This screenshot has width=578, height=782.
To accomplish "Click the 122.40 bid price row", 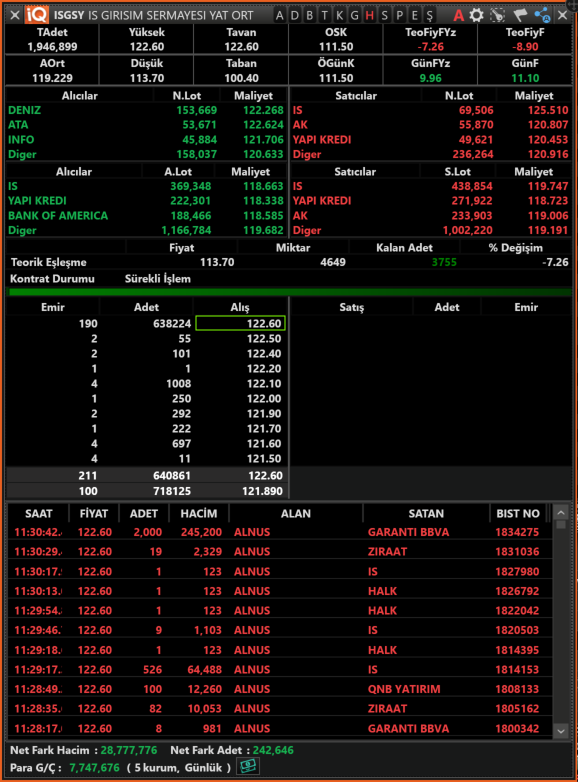I will tap(147, 354).
